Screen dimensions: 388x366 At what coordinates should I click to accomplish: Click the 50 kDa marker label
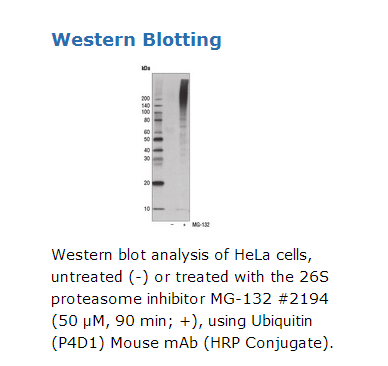coord(147,139)
